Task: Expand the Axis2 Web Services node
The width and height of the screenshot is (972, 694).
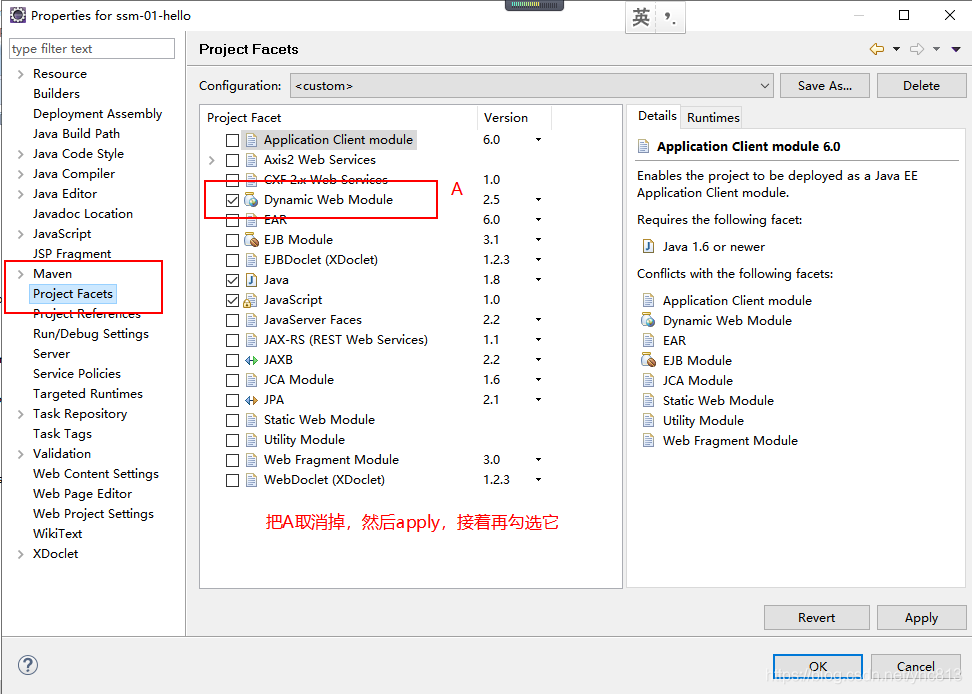Action: click(211, 160)
